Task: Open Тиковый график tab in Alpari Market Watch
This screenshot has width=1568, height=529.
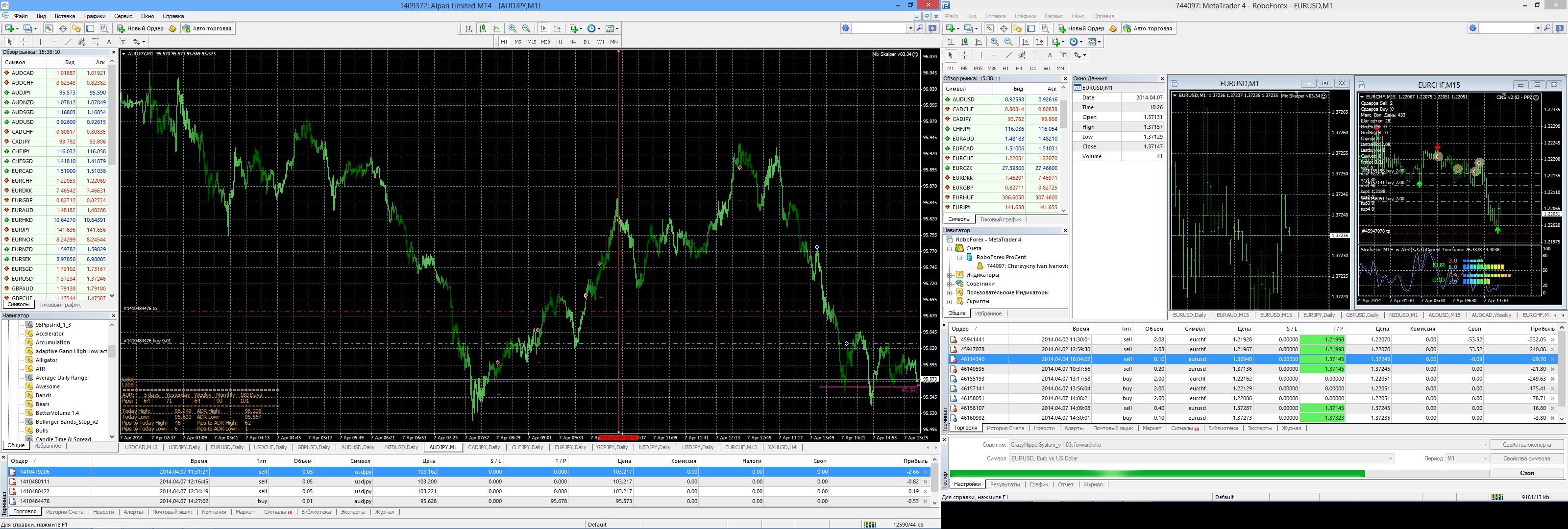Action: click(x=60, y=304)
